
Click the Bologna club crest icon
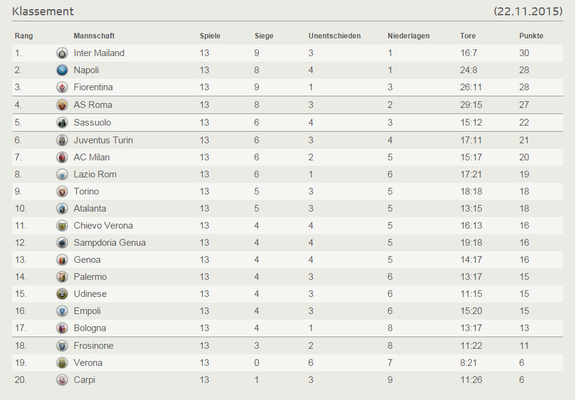tap(62, 328)
